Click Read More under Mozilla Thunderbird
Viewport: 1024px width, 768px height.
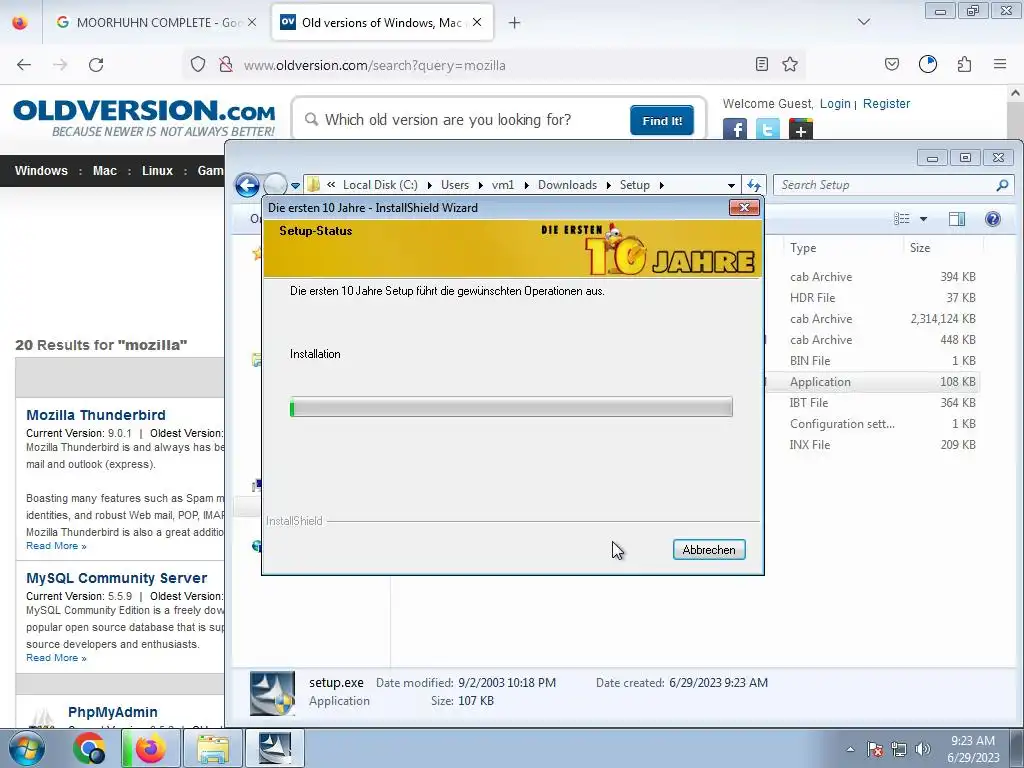[56, 546]
